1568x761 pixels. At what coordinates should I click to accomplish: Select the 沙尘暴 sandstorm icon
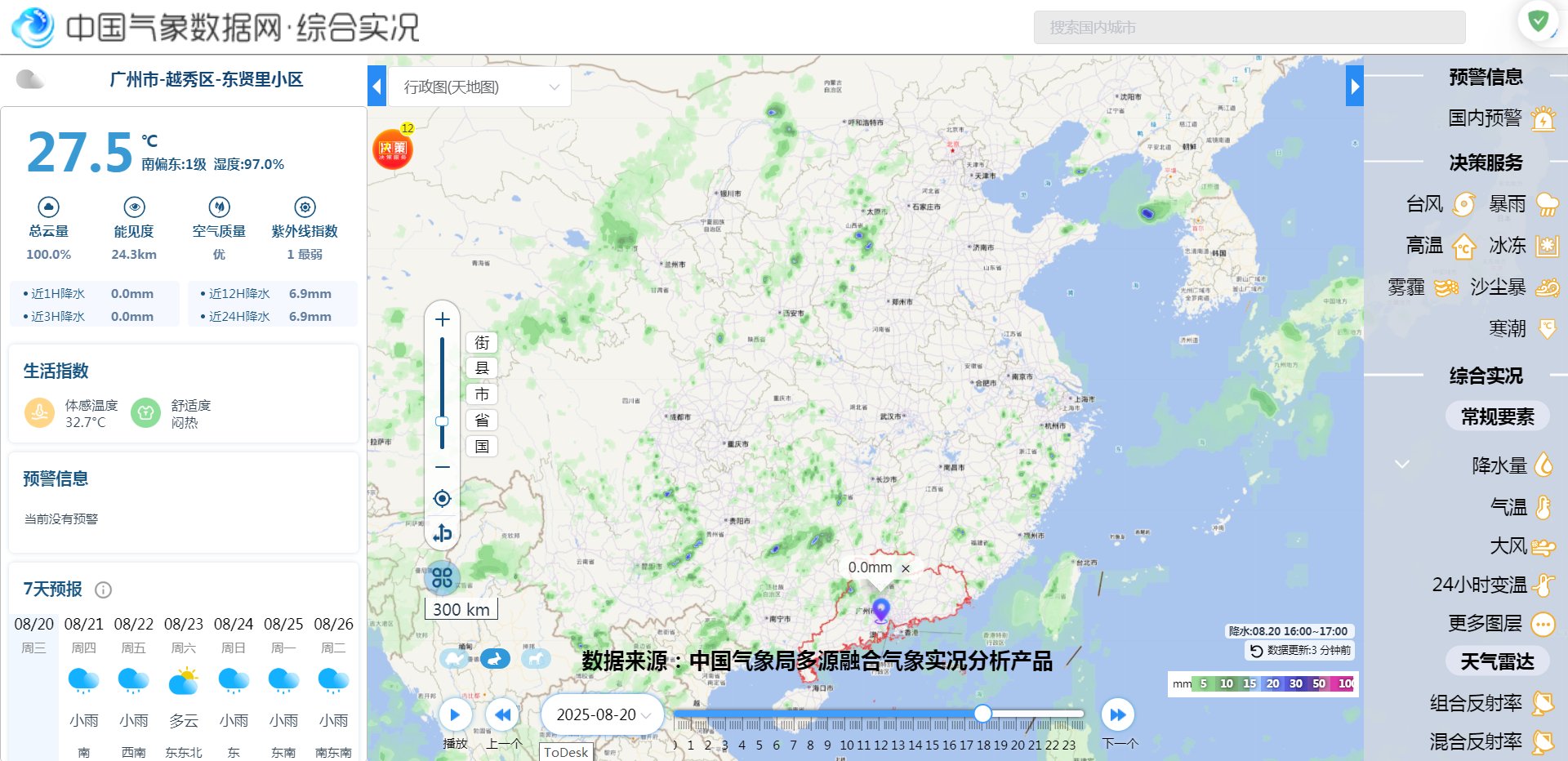1546,287
